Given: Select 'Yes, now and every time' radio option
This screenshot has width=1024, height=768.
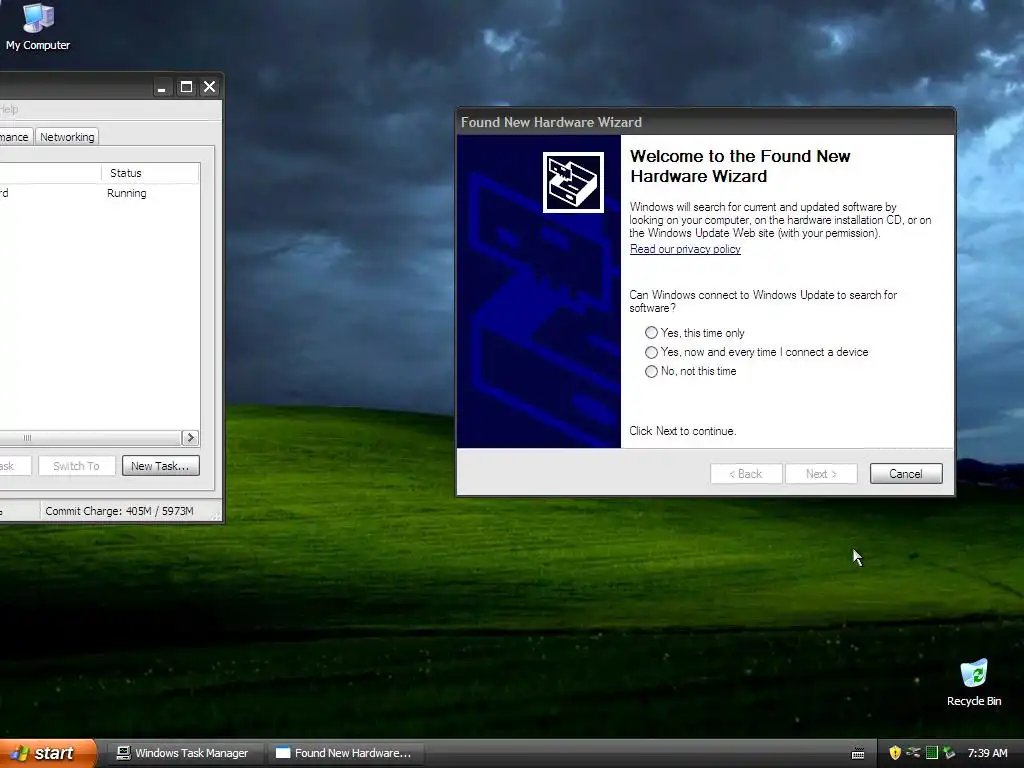Looking at the screenshot, I should (x=651, y=352).
